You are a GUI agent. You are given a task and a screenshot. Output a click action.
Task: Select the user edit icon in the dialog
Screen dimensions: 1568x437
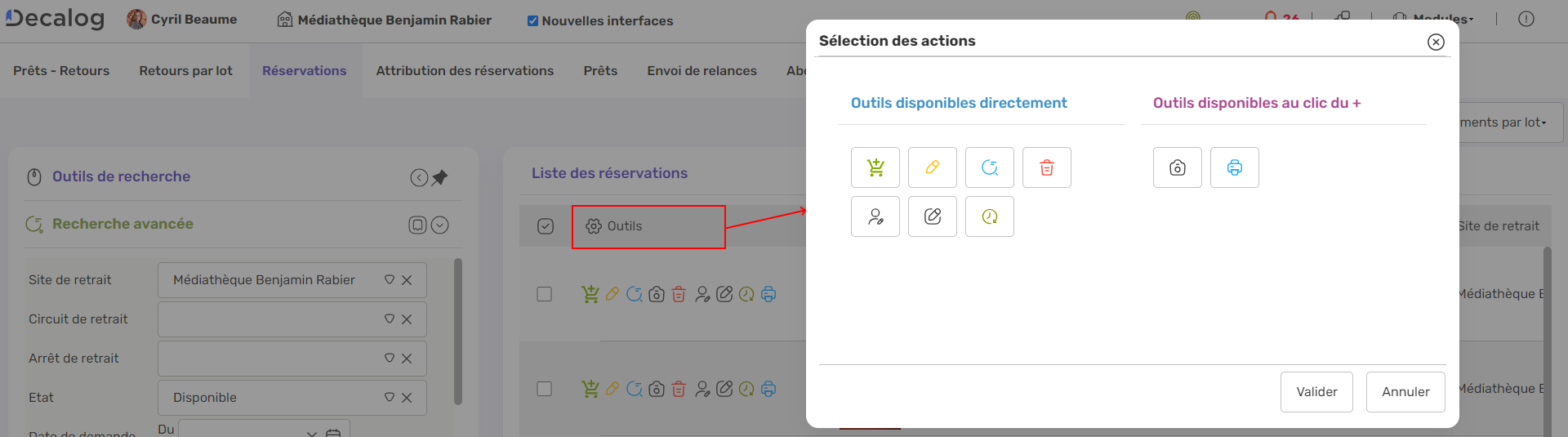(875, 216)
